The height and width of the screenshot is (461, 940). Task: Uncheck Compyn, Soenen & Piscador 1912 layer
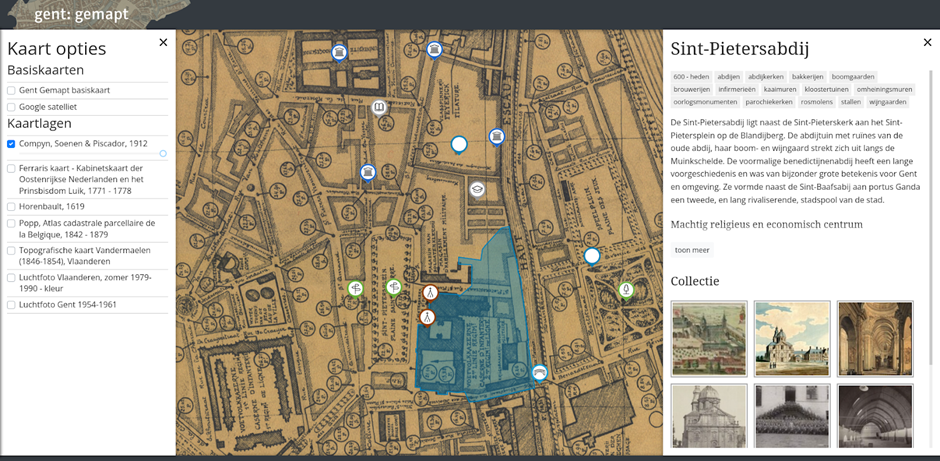click(x=11, y=144)
